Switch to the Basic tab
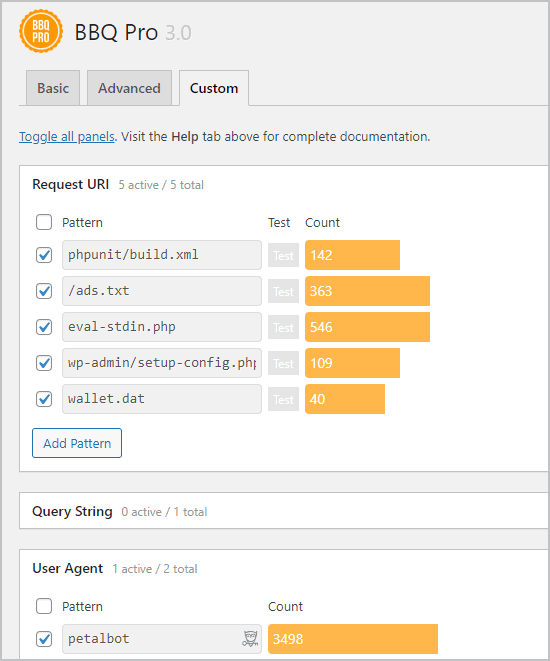The width and height of the screenshot is (550, 661). 53,88
